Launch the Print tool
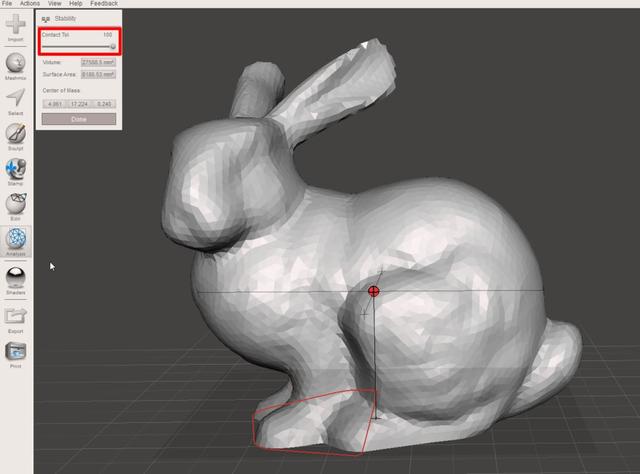 (16, 351)
